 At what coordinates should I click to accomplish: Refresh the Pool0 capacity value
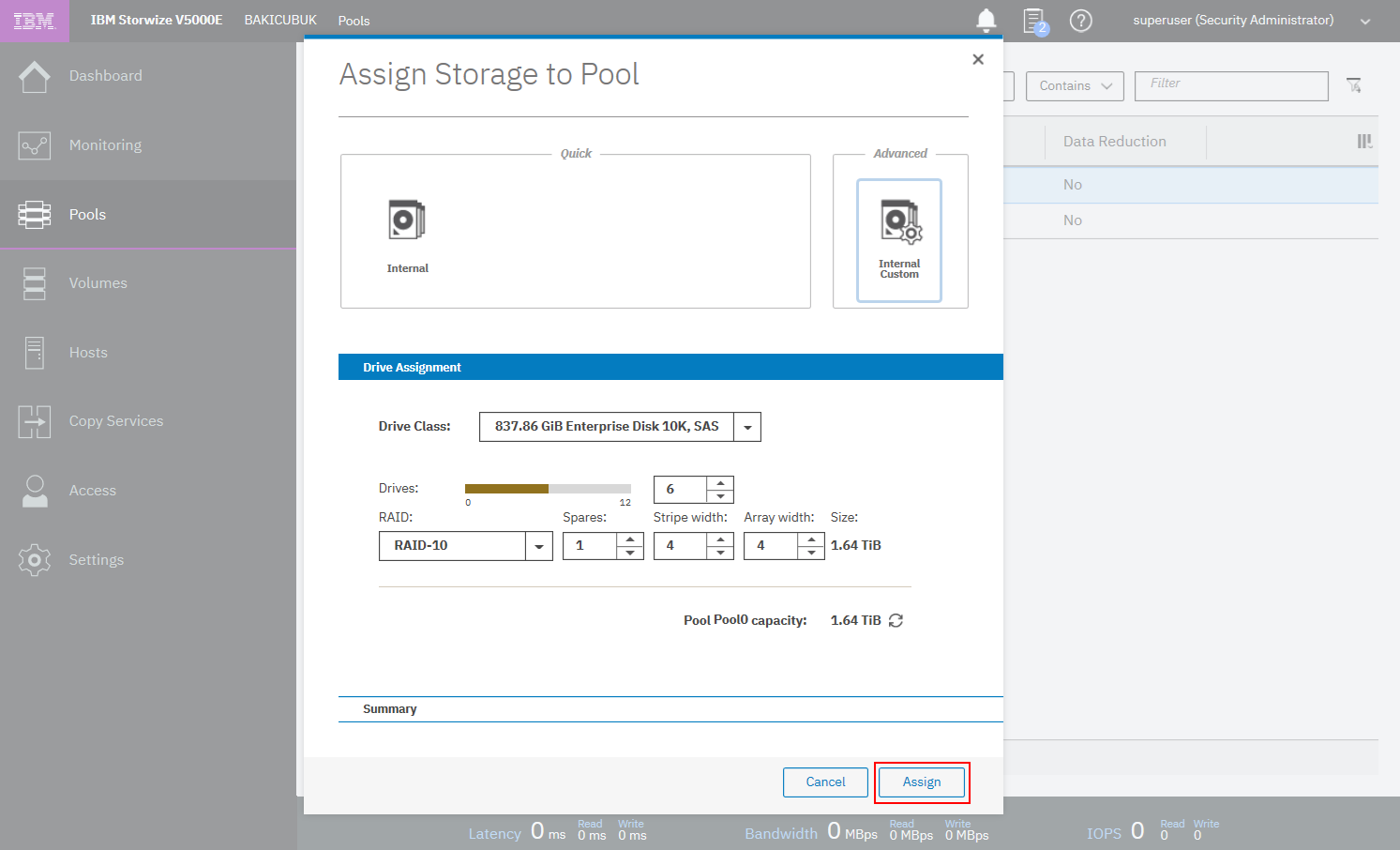[896, 621]
